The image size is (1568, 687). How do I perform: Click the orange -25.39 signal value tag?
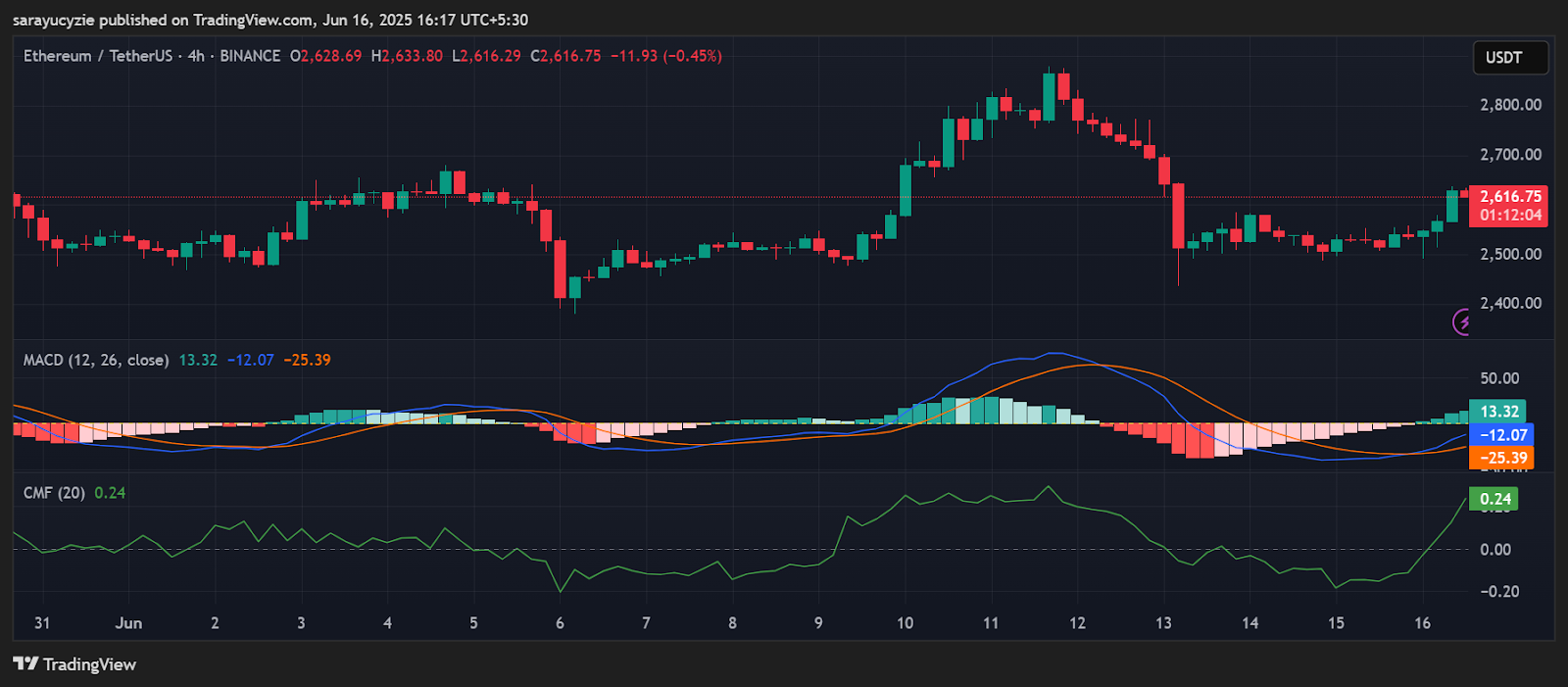[1502, 458]
